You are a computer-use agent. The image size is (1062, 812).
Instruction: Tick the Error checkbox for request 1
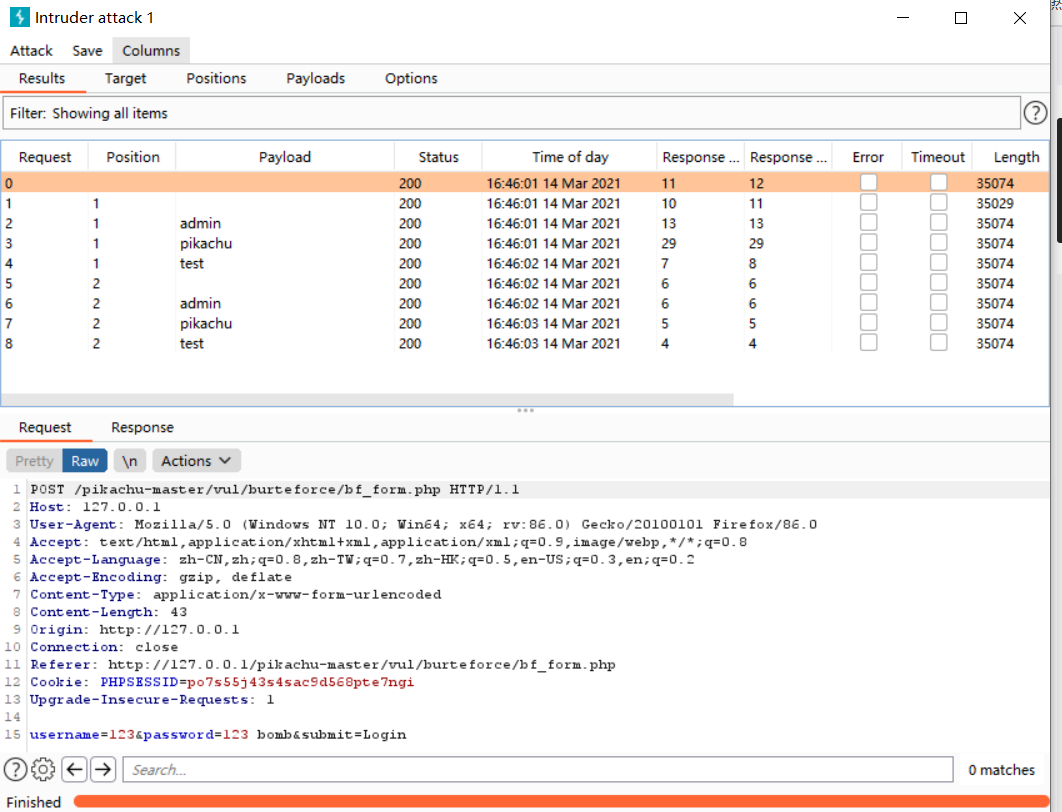868,202
